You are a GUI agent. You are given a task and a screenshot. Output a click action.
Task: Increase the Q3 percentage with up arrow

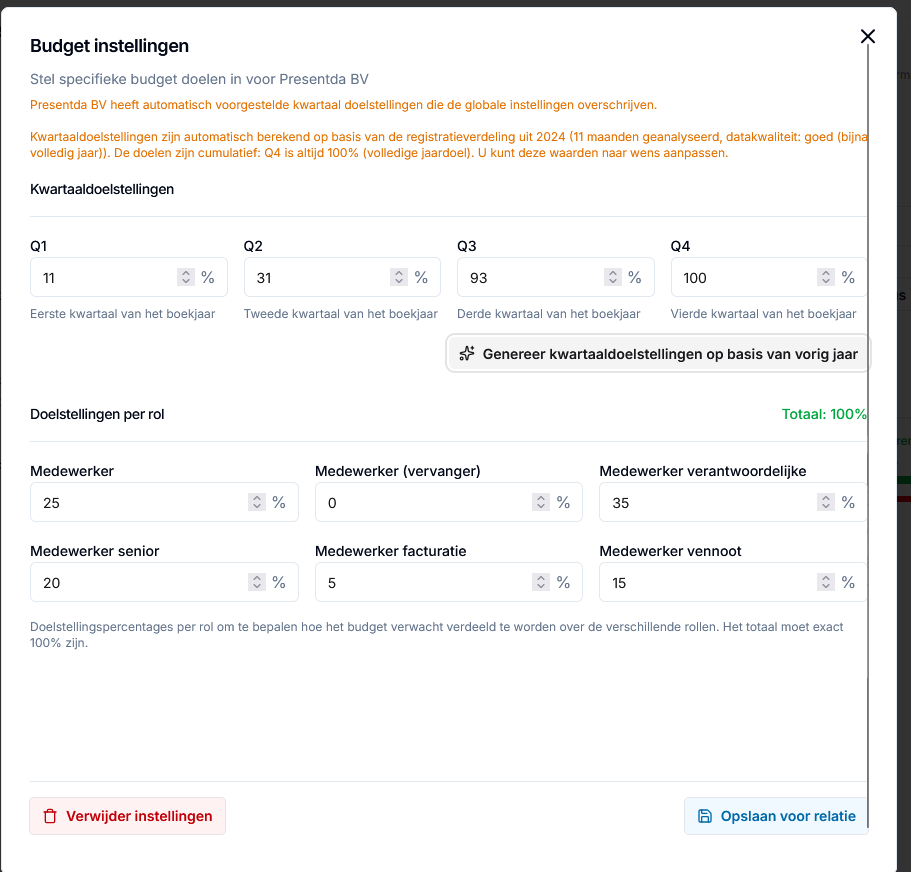(x=612, y=273)
